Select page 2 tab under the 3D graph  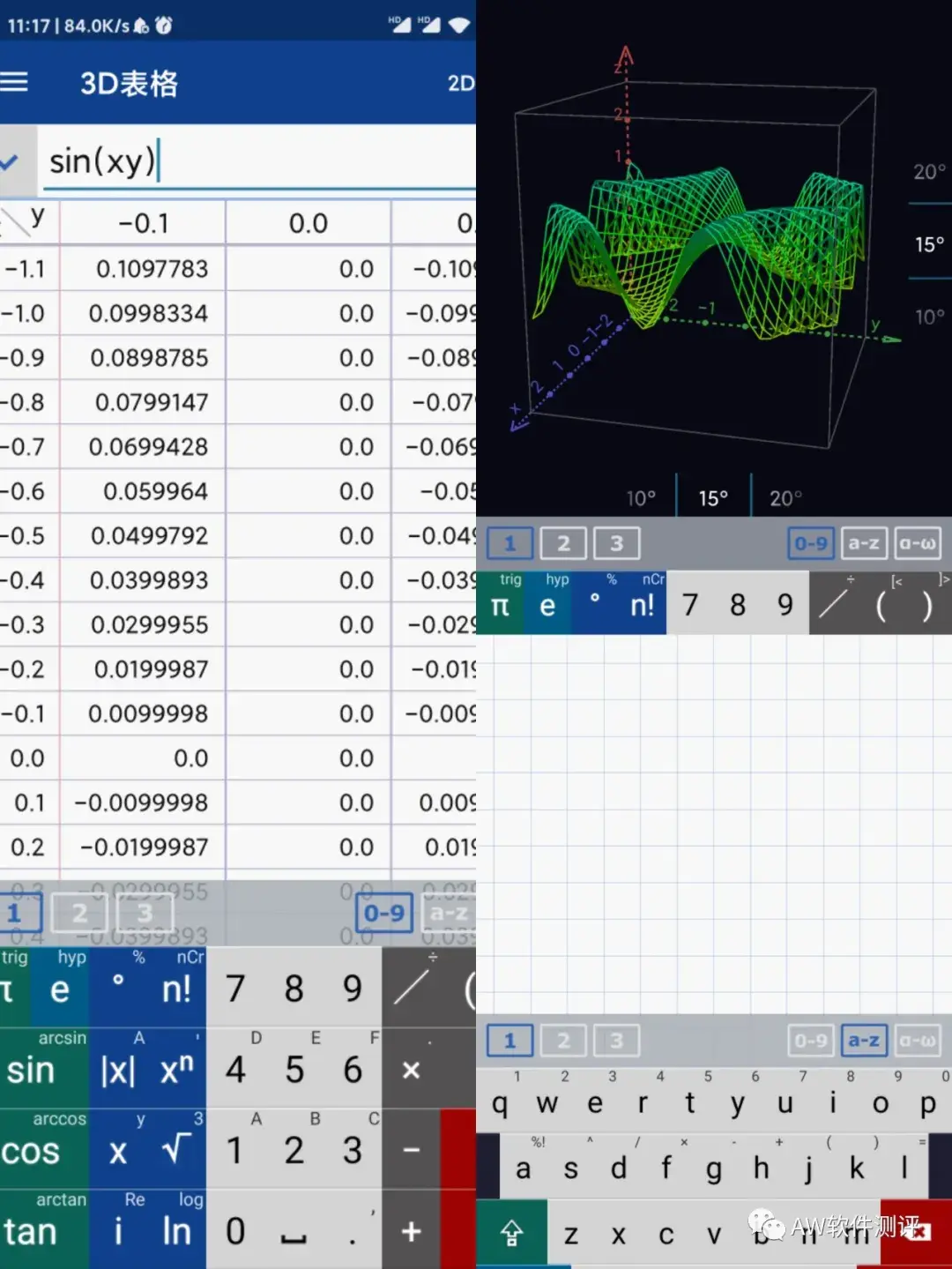click(563, 543)
